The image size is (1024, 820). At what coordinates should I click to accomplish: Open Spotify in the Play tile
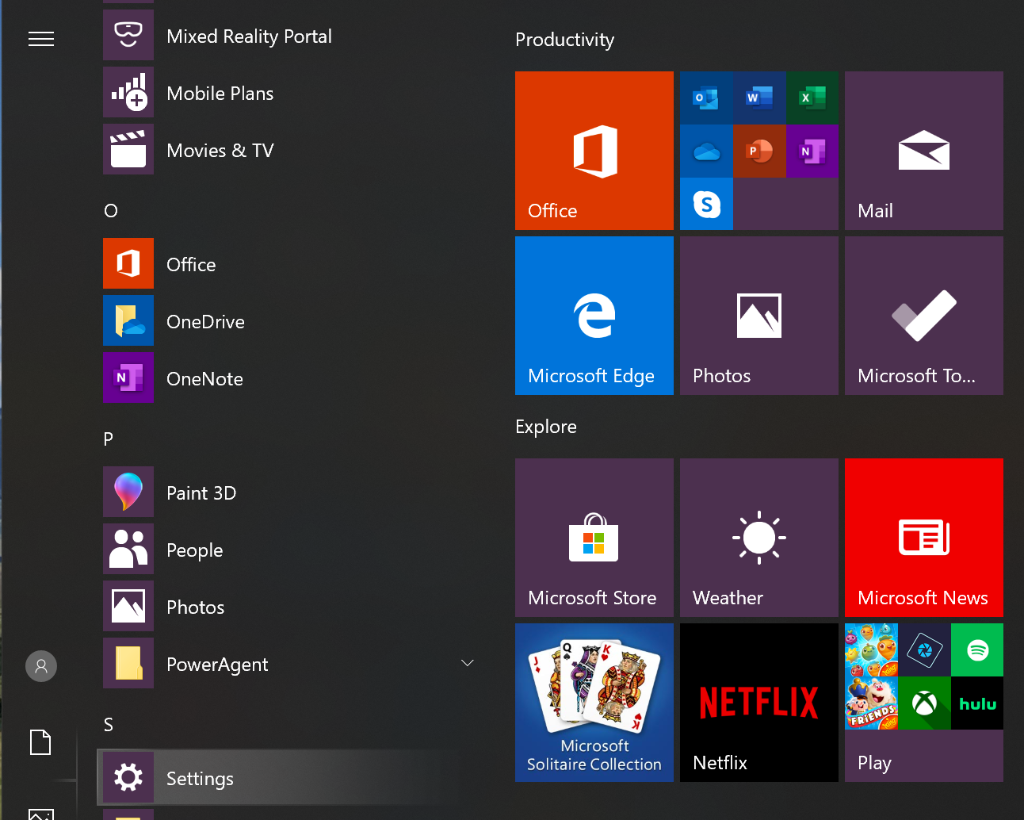[x=977, y=650]
